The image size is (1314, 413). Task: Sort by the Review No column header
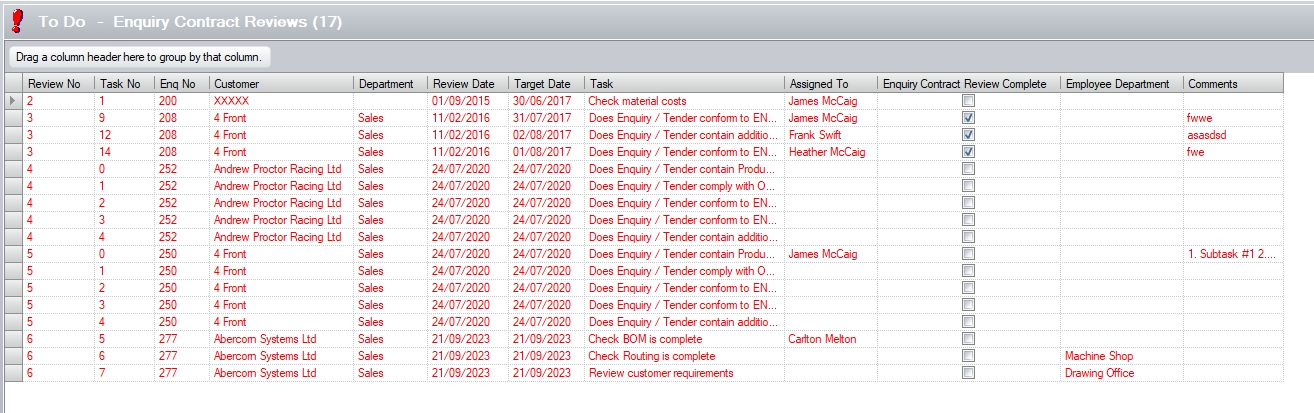(x=58, y=84)
